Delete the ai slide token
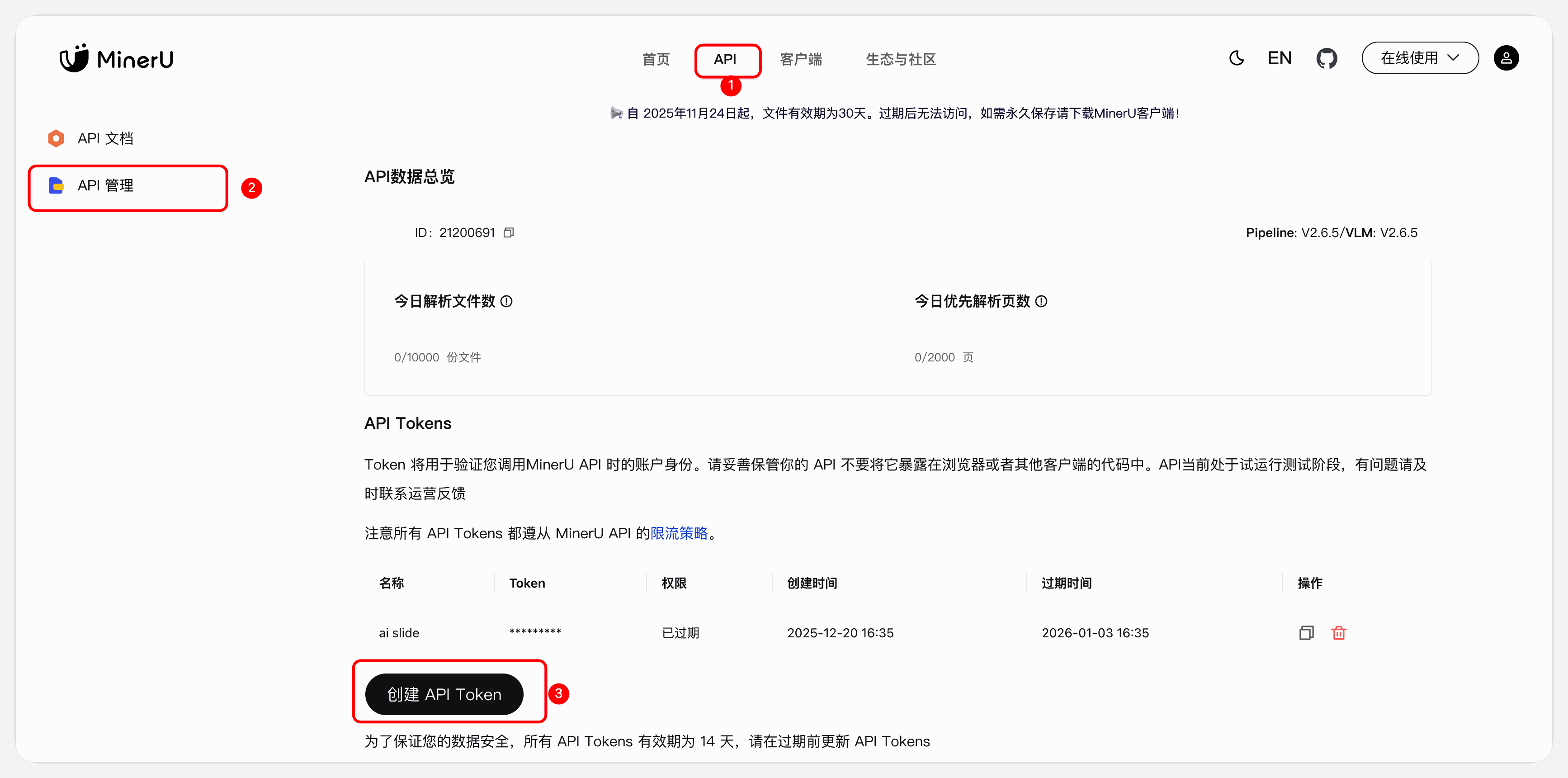Screen dimensions: 1568x778 click(x=1338, y=633)
